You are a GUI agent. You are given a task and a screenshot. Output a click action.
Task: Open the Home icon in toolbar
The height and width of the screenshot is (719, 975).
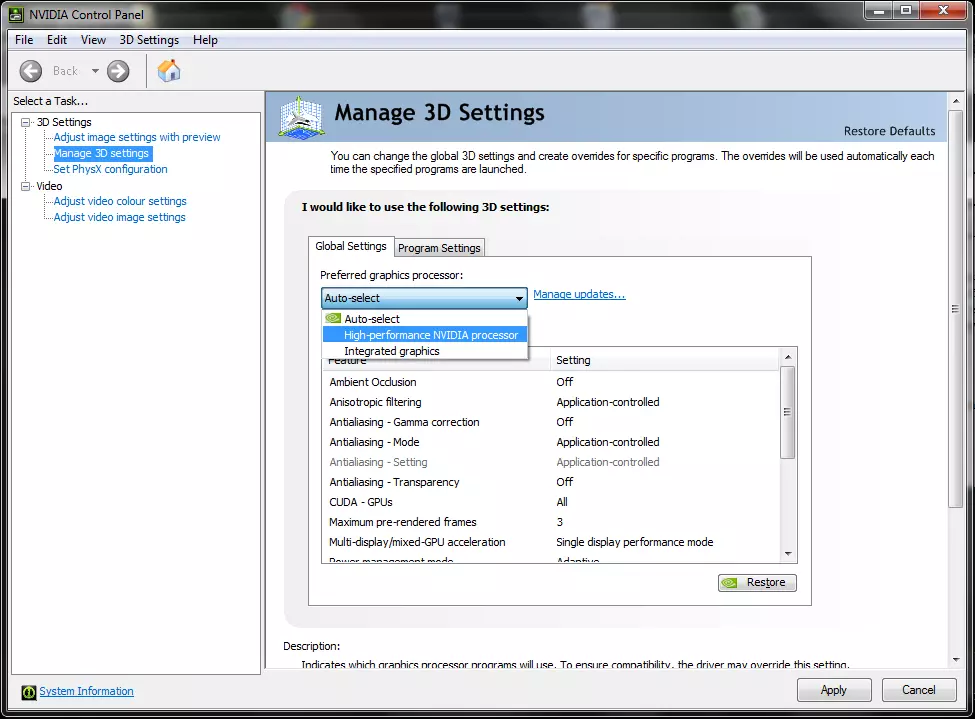169,71
